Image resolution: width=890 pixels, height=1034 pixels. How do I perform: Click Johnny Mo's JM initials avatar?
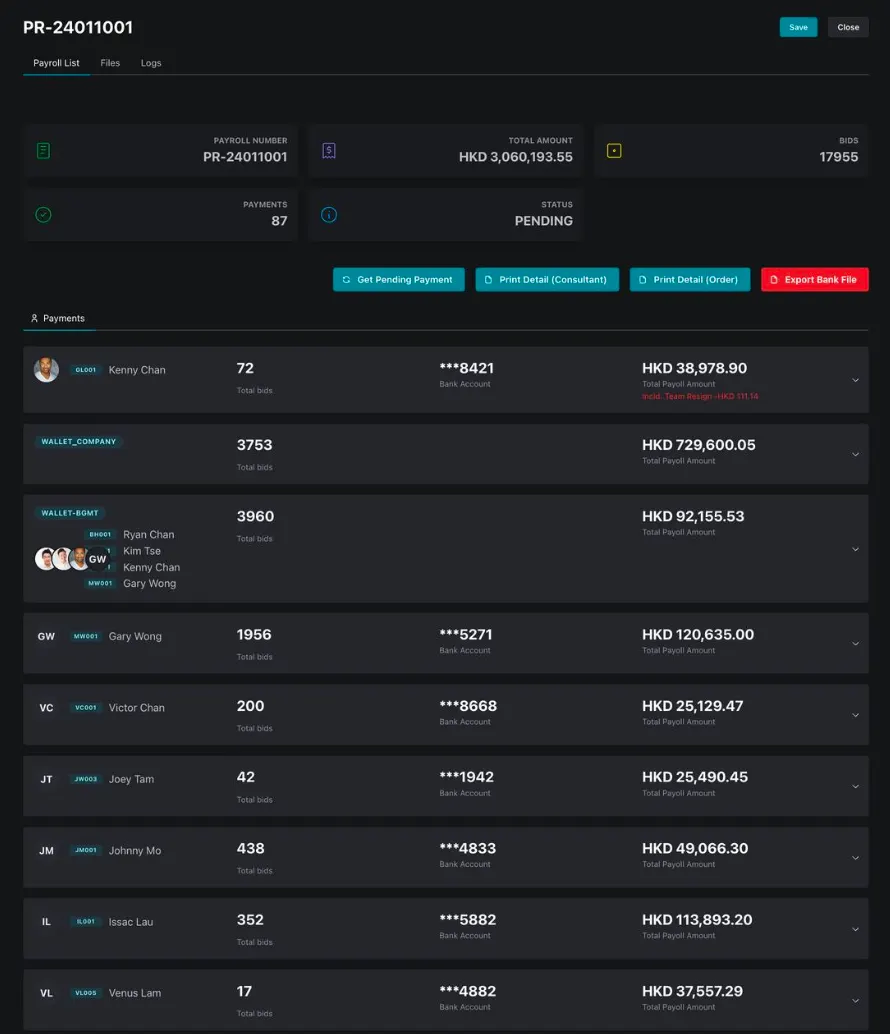[46, 851]
